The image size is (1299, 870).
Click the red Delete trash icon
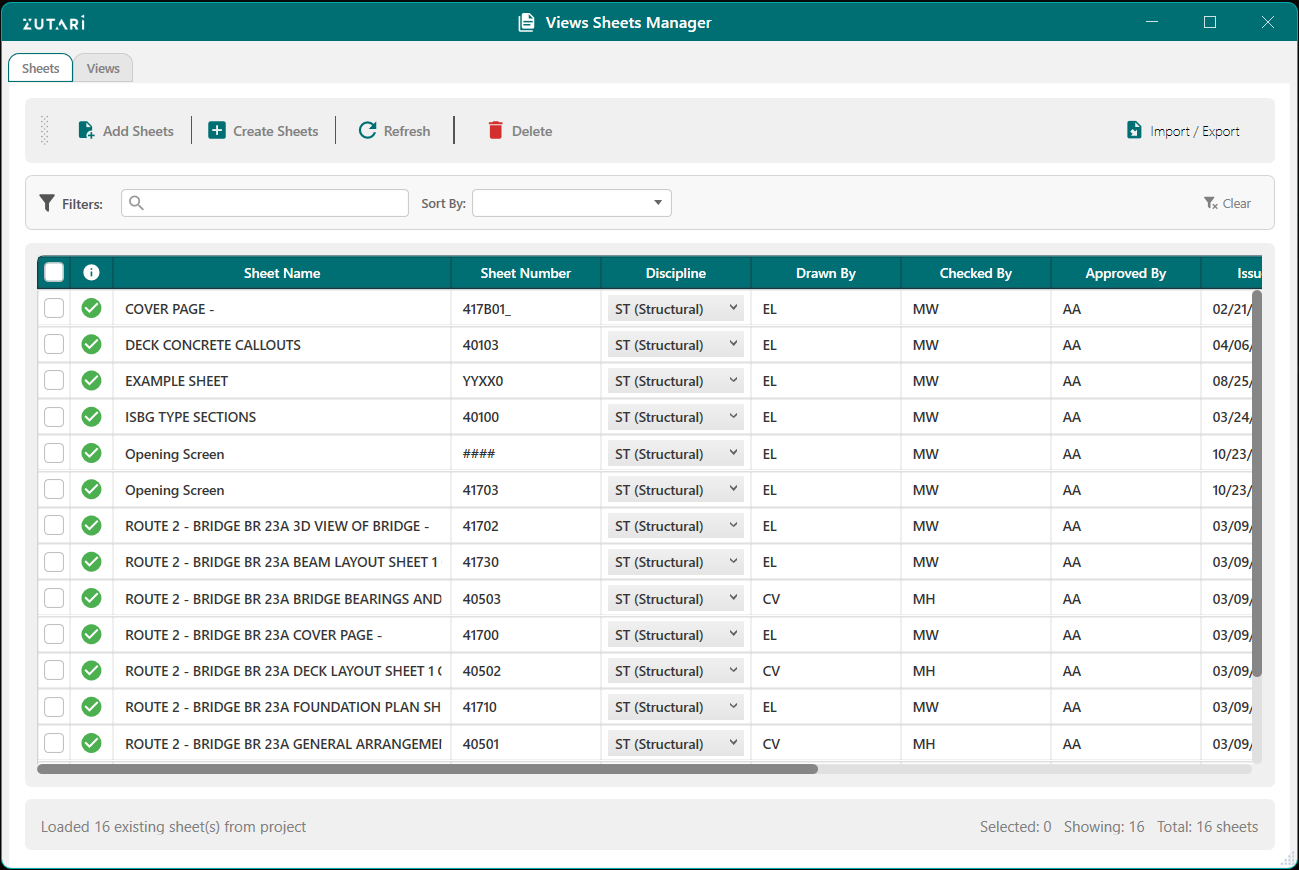click(x=495, y=131)
